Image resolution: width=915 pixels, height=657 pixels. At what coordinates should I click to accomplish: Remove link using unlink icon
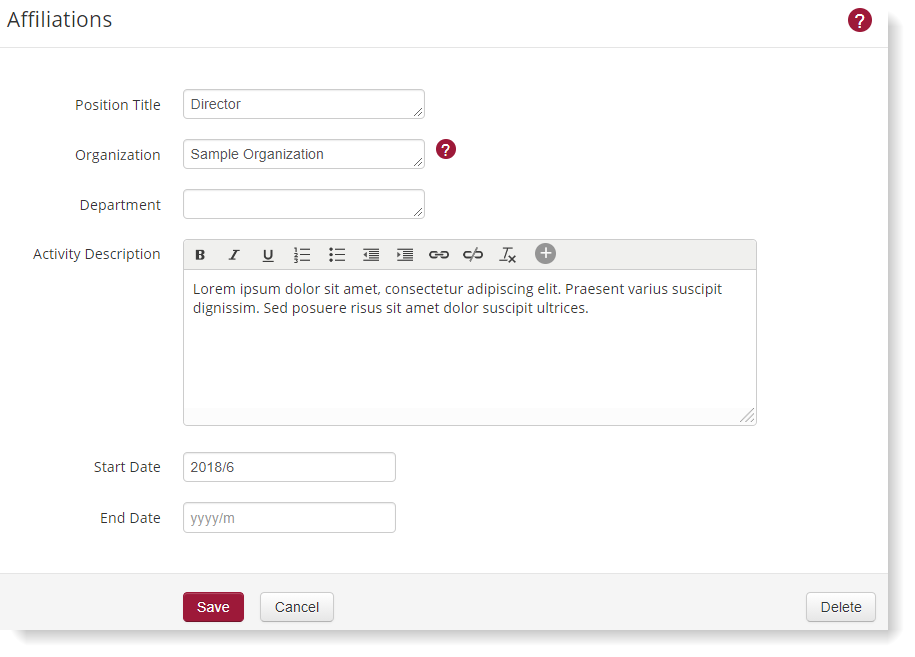(473, 255)
